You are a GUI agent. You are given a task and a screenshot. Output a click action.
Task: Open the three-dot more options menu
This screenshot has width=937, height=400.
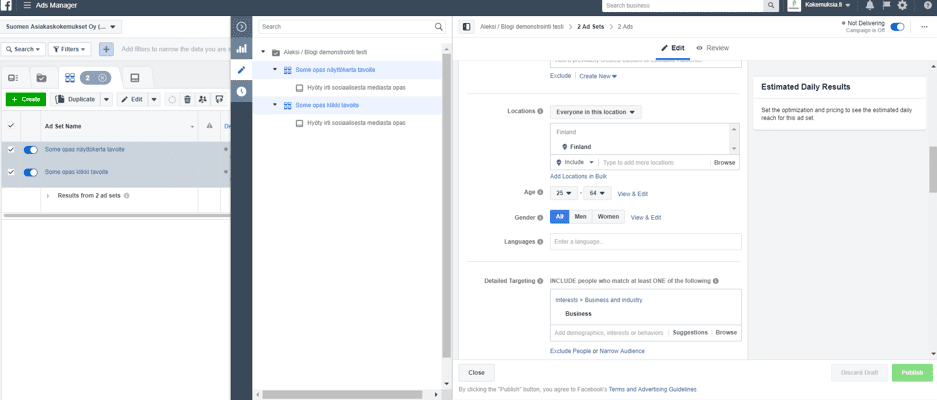click(x=924, y=27)
